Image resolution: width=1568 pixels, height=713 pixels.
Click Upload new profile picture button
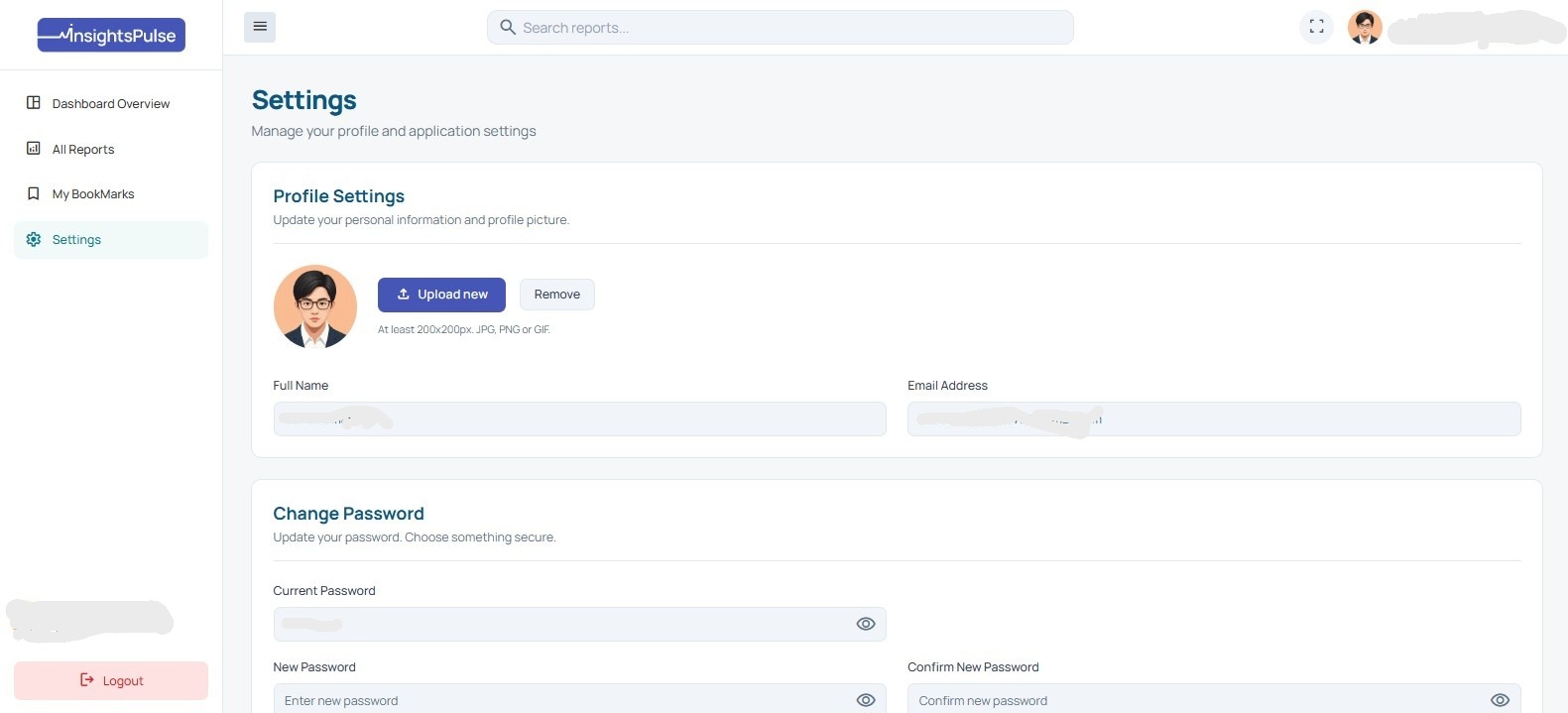[x=441, y=295]
